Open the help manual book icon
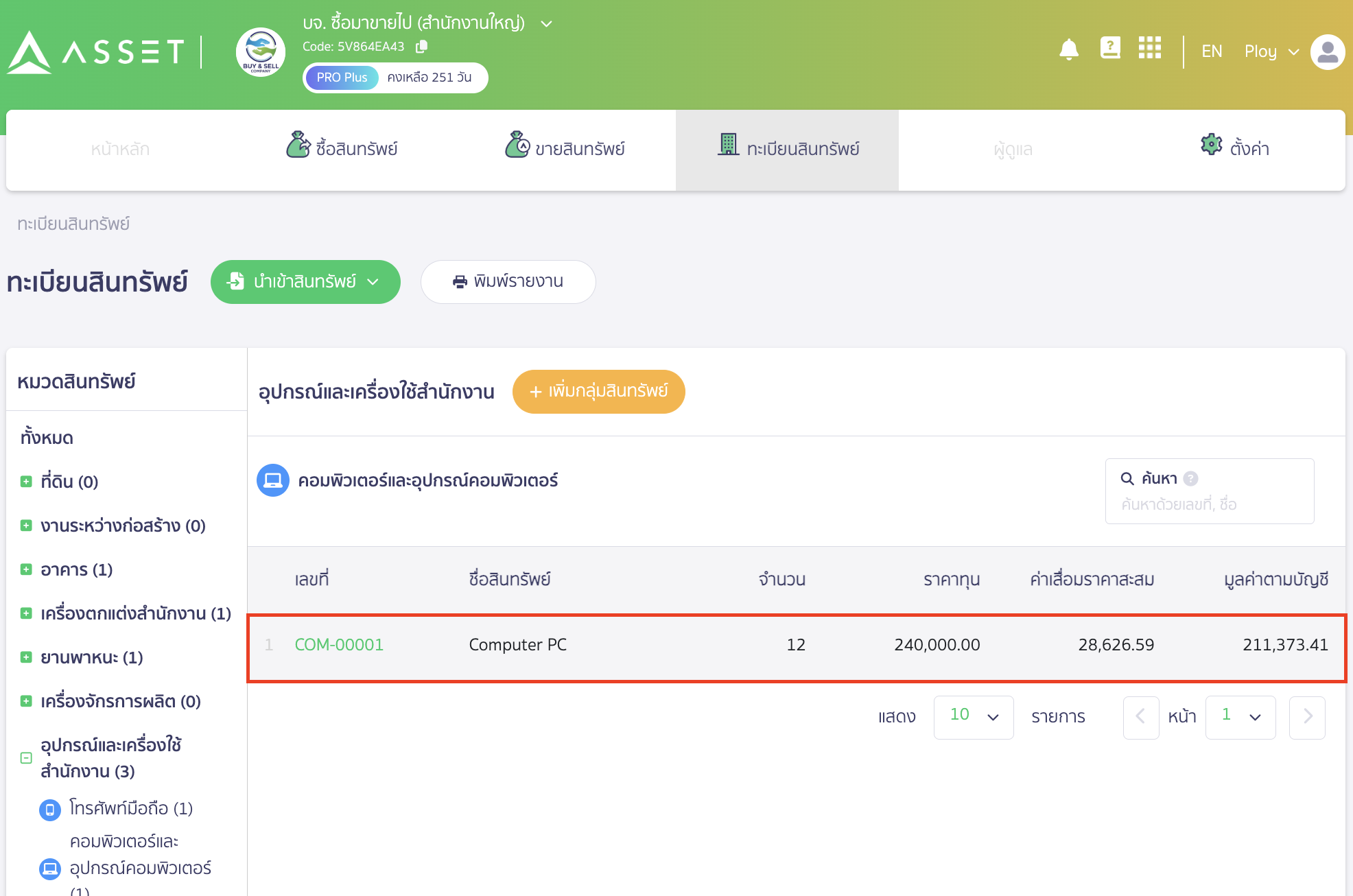 point(1109,48)
